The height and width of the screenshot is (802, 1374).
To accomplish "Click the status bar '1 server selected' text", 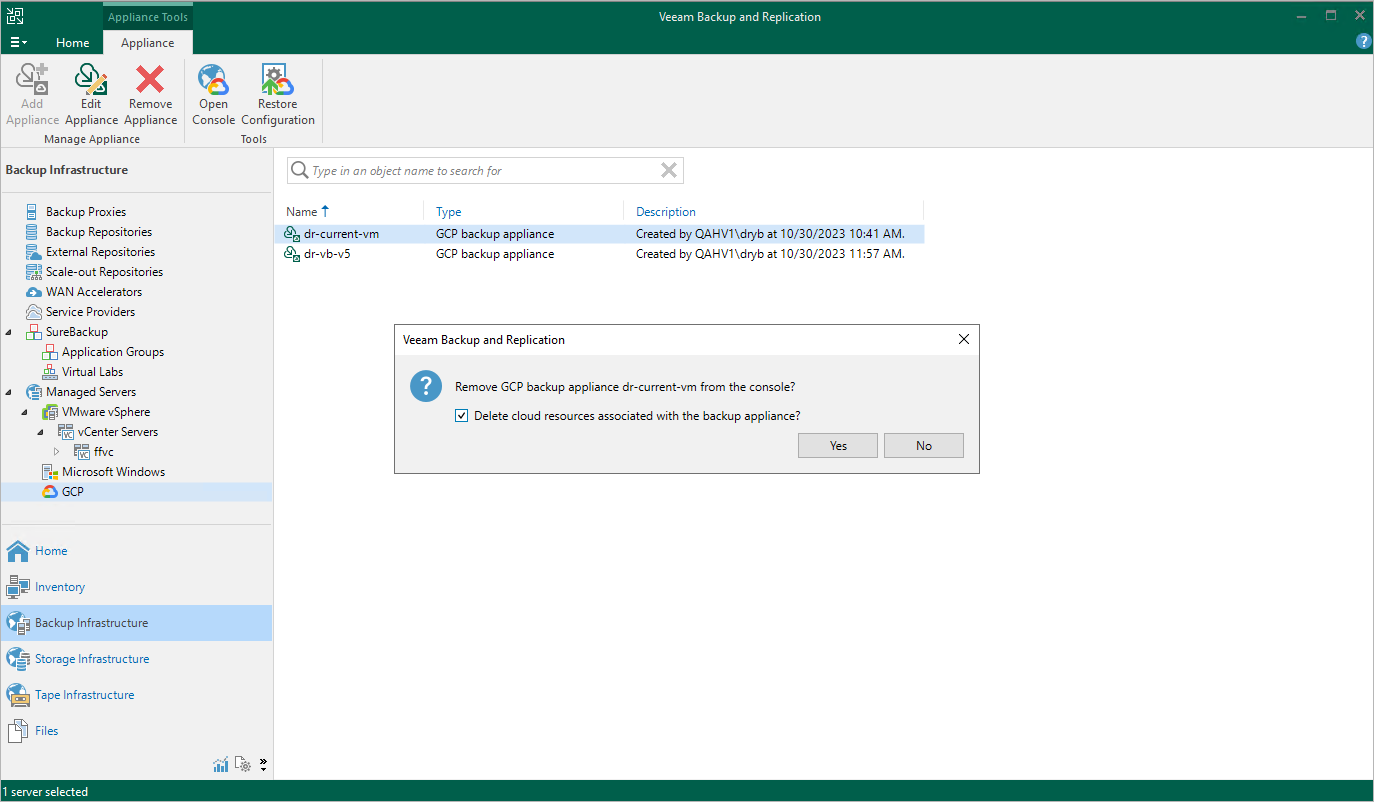I will pos(45,792).
